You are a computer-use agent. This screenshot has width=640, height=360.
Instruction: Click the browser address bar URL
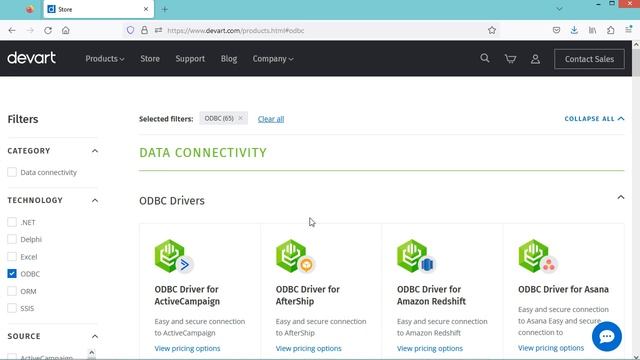[236, 31]
